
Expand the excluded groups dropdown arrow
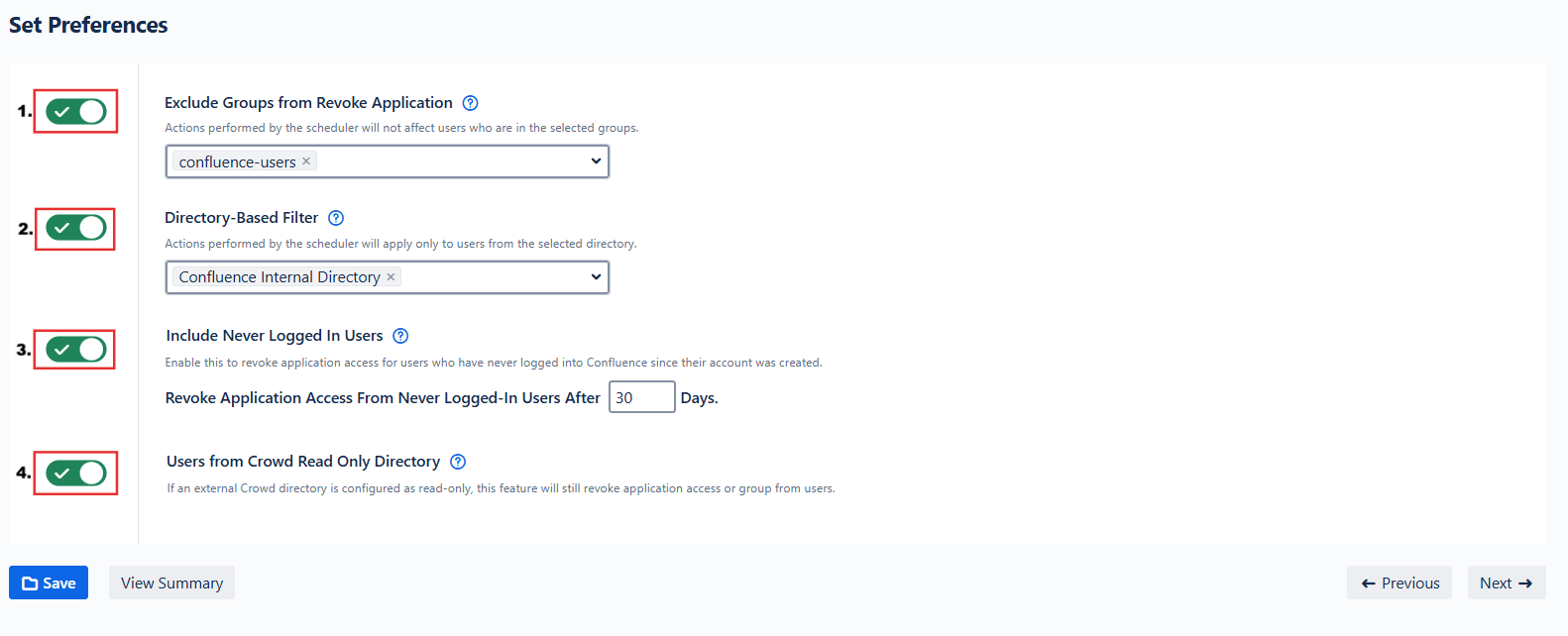pyautogui.click(x=596, y=161)
